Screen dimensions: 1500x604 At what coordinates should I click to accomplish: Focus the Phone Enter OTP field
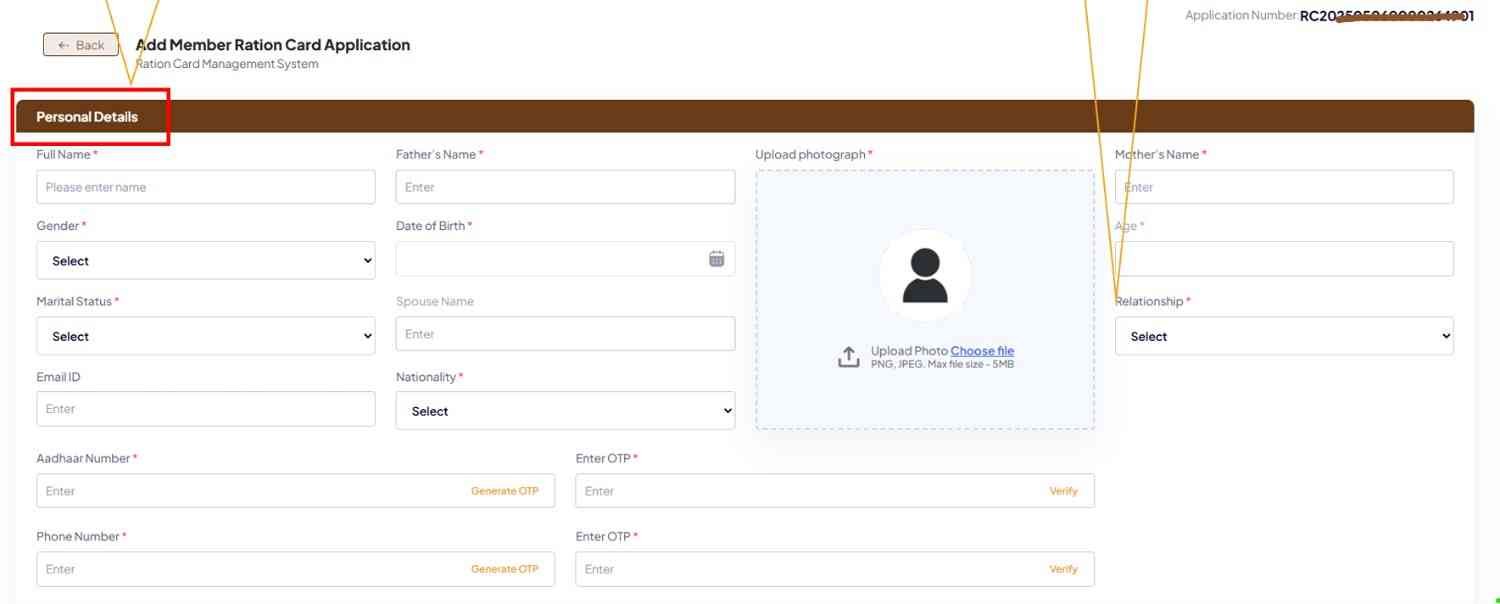pyautogui.click(x=835, y=569)
